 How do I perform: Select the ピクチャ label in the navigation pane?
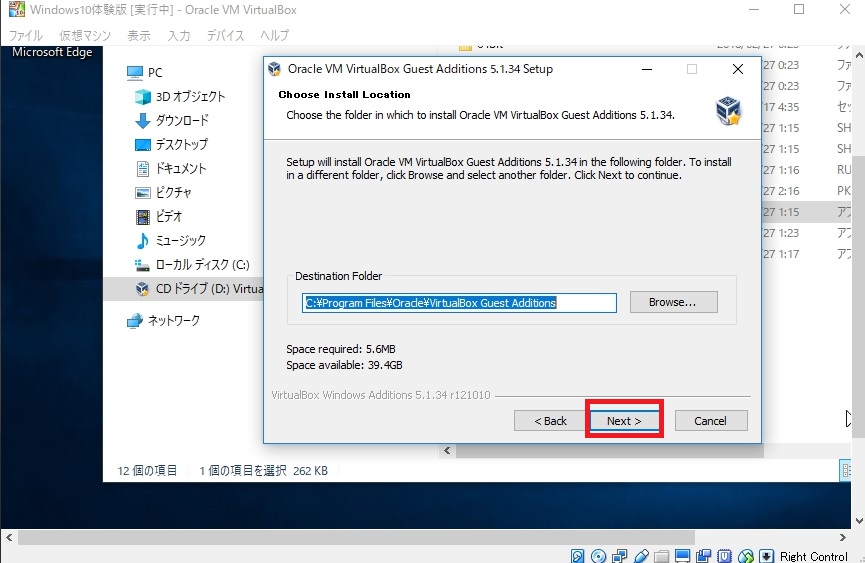pos(173,192)
